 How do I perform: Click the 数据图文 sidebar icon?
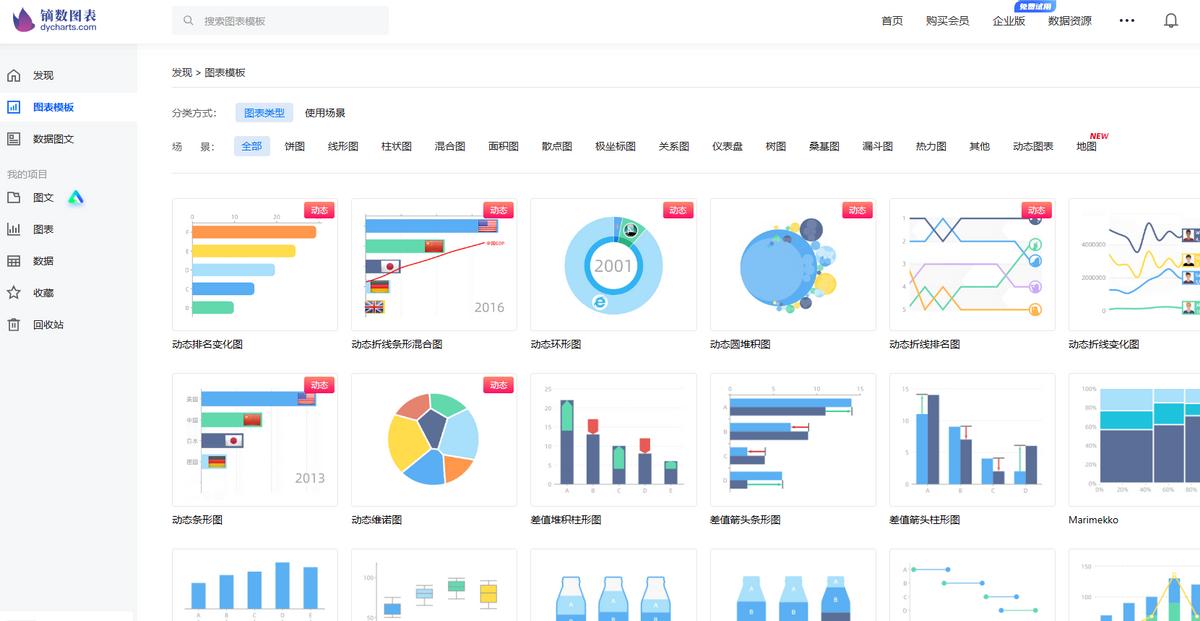[14, 139]
